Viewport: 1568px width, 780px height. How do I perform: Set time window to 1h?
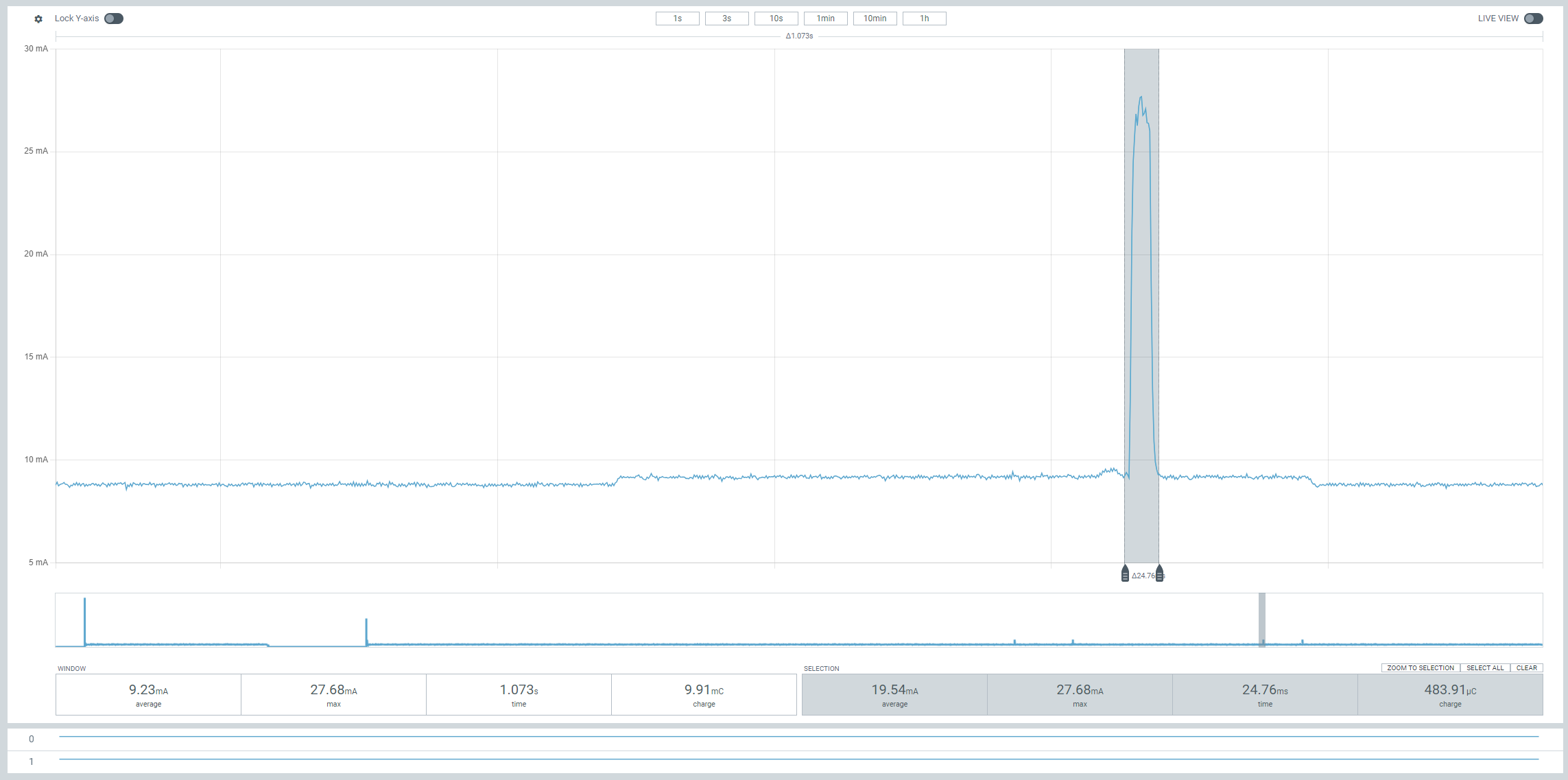point(924,19)
